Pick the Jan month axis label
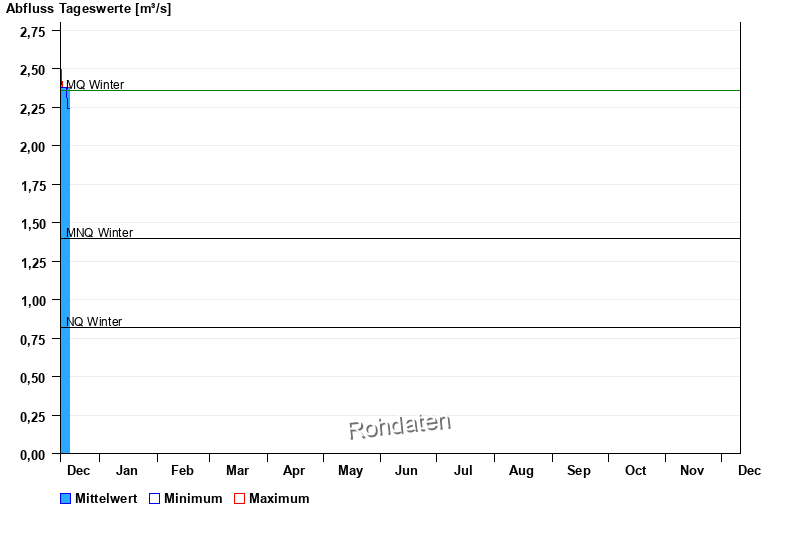 click(127, 471)
